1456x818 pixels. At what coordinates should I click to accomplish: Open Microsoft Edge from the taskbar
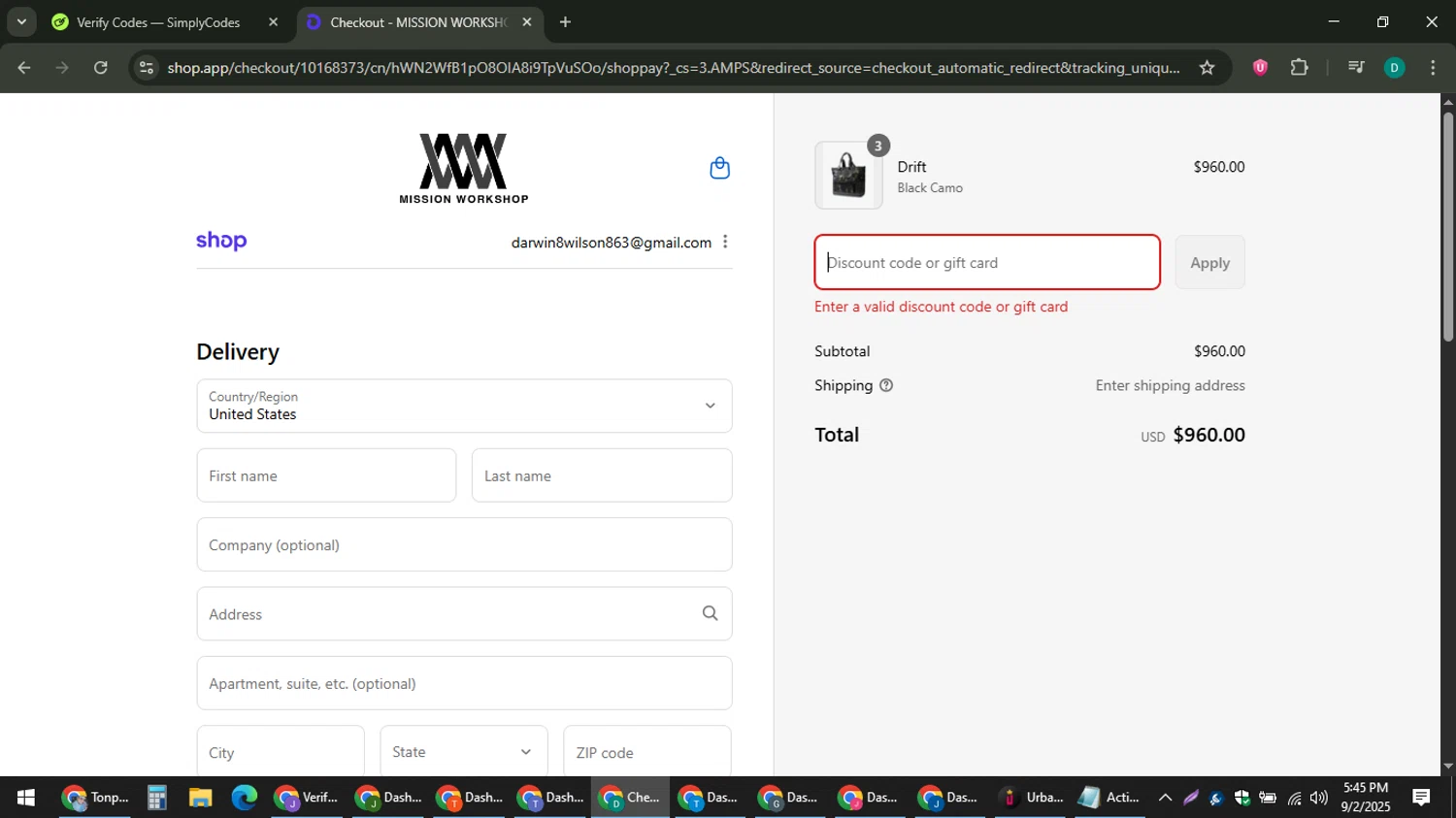tap(244, 798)
